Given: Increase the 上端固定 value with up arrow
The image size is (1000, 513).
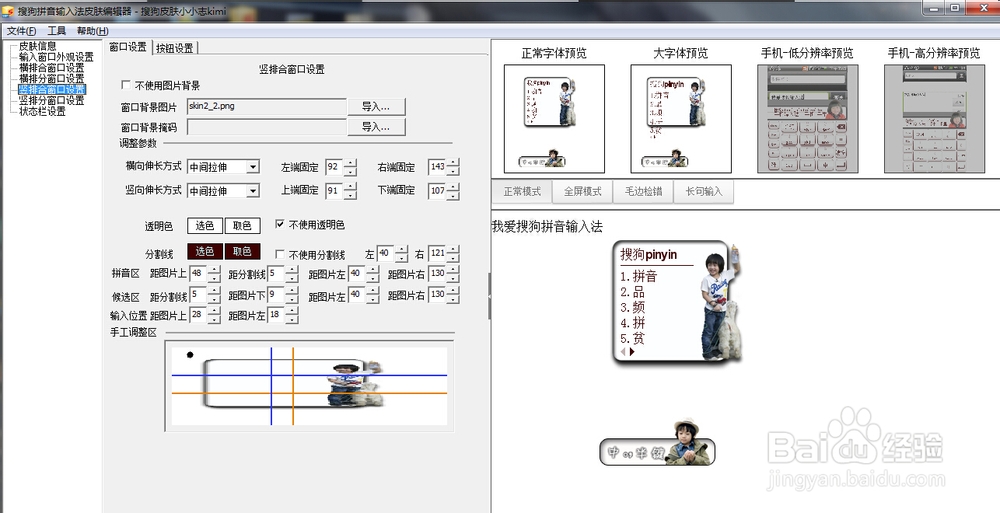Looking at the screenshot, I should point(351,186).
